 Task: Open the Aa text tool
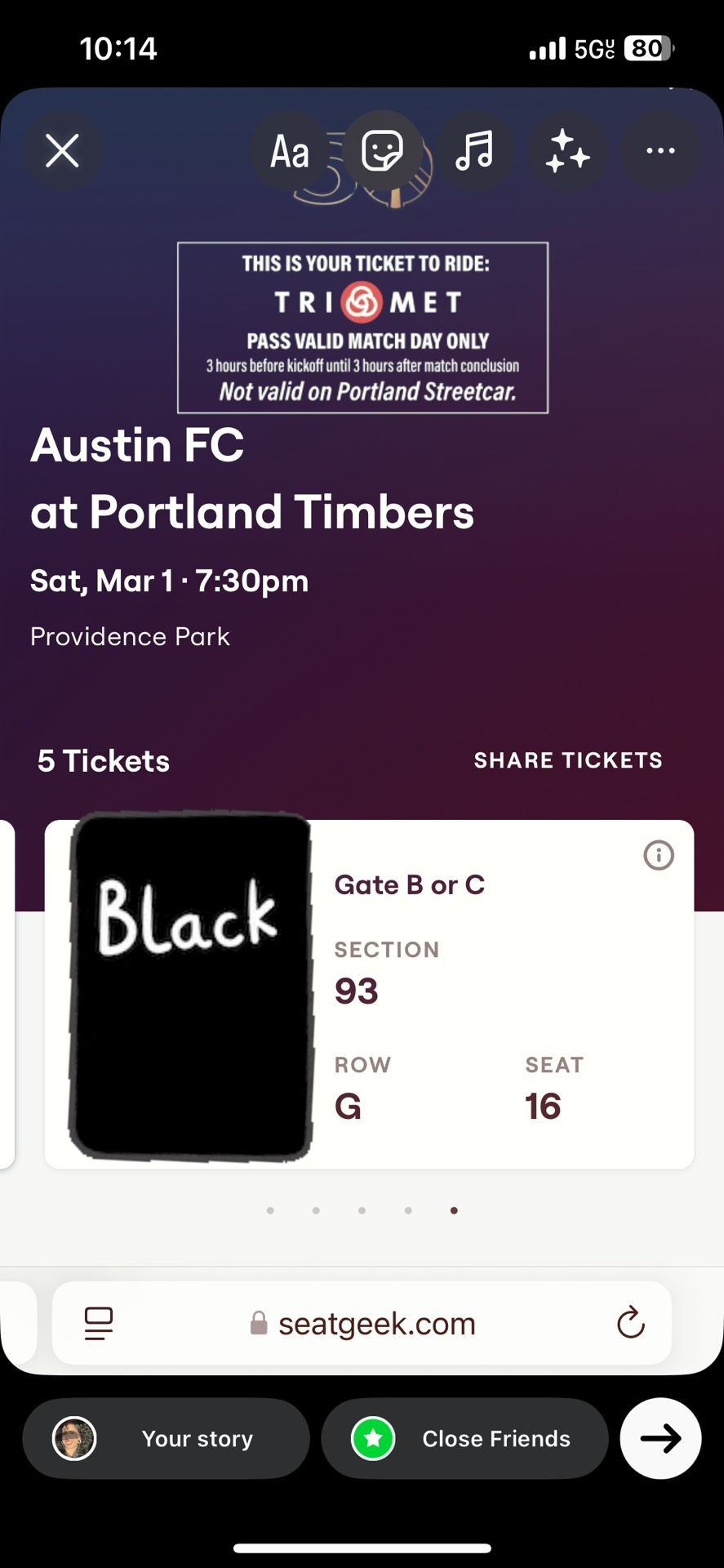pos(290,151)
